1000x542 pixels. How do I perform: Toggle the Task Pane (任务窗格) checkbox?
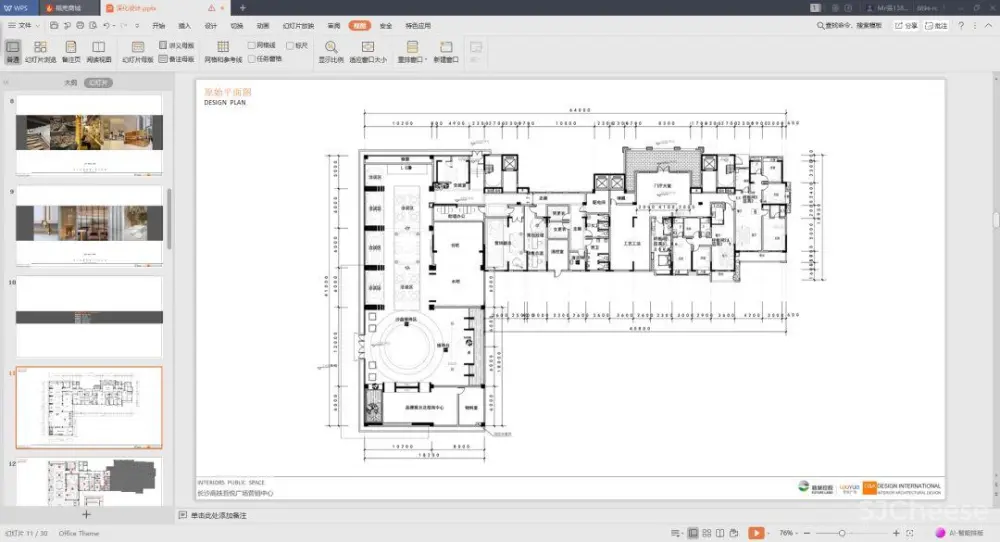pyautogui.click(x=251, y=59)
